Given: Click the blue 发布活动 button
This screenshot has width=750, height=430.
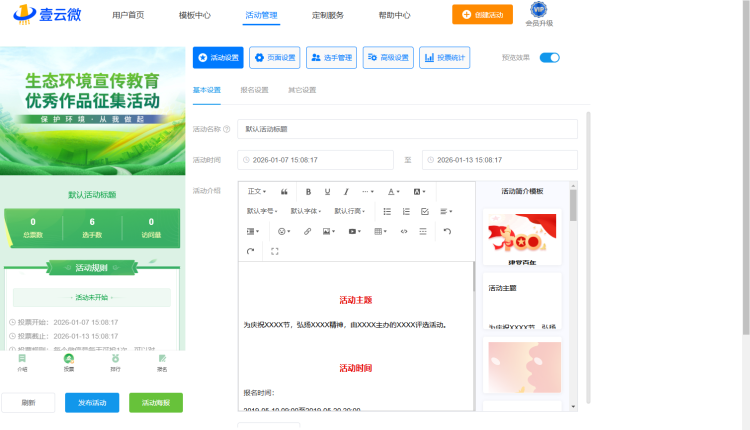Looking at the screenshot, I should click(x=92, y=402).
